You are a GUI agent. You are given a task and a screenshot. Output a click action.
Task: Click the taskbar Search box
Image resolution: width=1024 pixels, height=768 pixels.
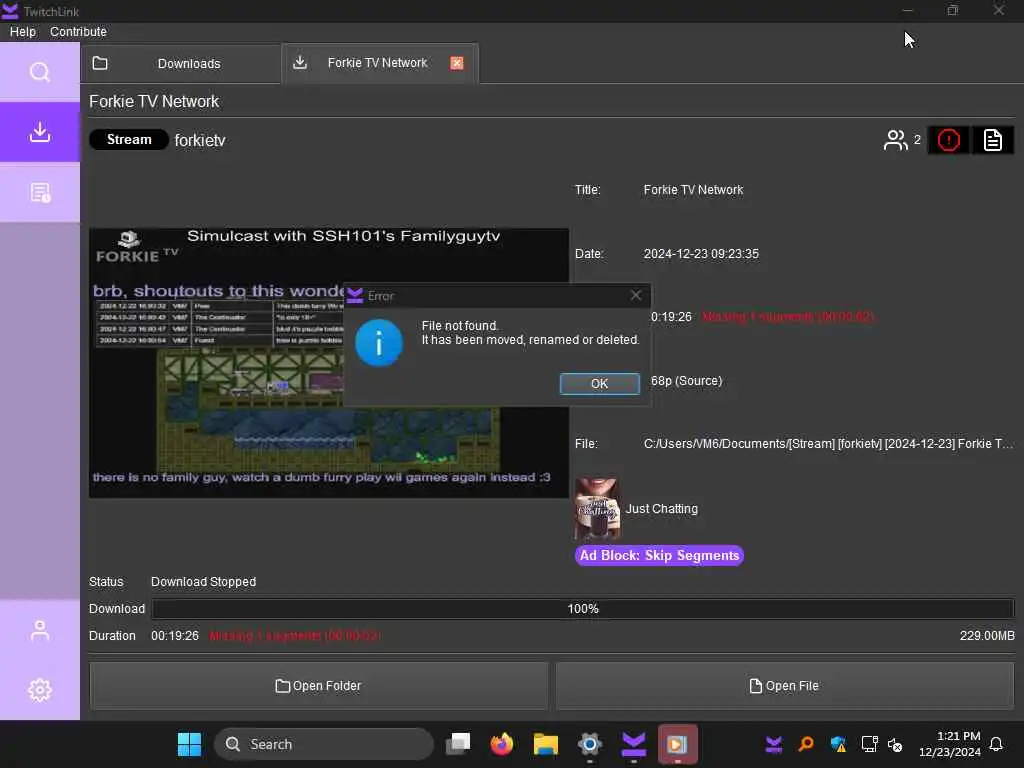point(324,744)
